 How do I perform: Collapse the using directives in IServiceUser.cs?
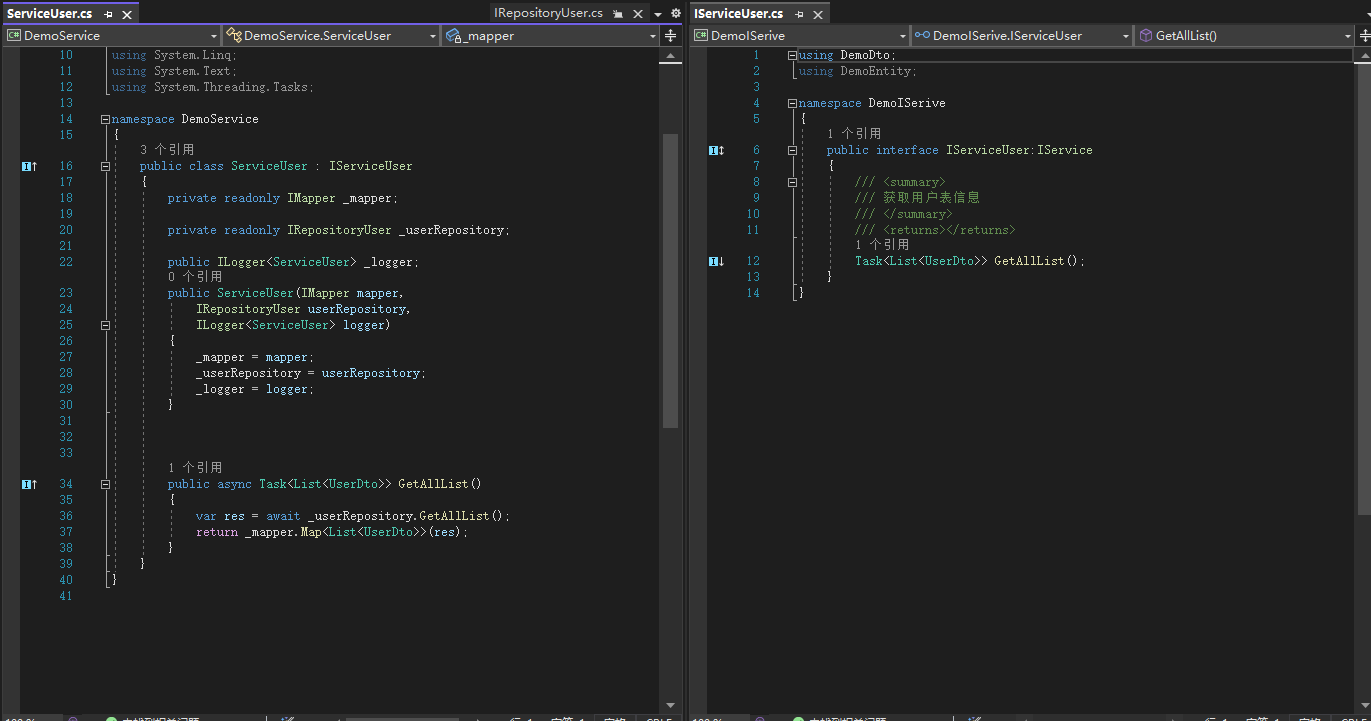[792, 55]
